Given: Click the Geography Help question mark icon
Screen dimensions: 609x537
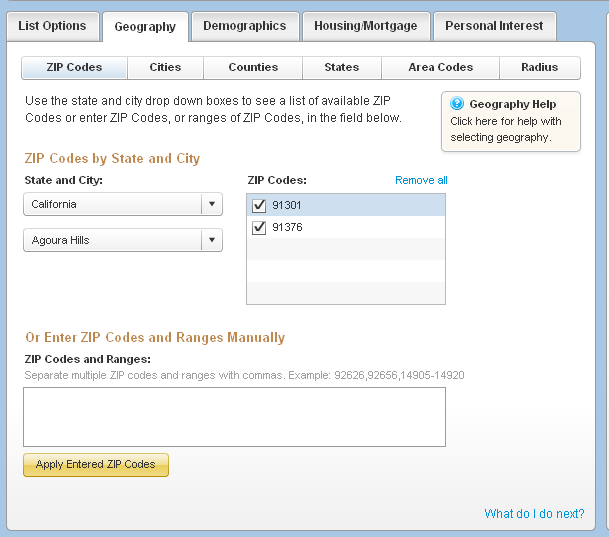Looking at the screenshot, I should [x=457, y=104].
